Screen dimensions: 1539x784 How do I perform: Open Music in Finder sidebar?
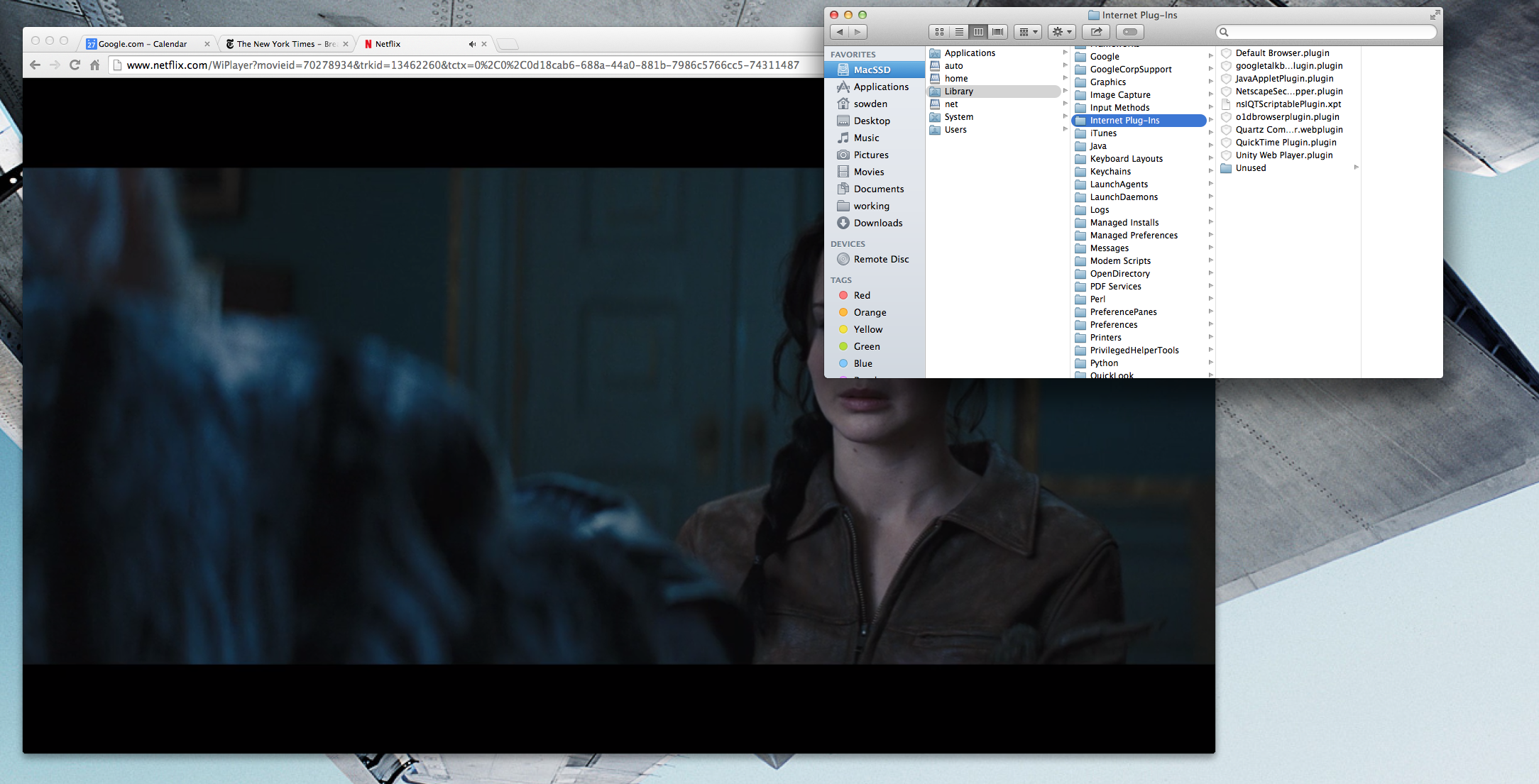[875, 138]
